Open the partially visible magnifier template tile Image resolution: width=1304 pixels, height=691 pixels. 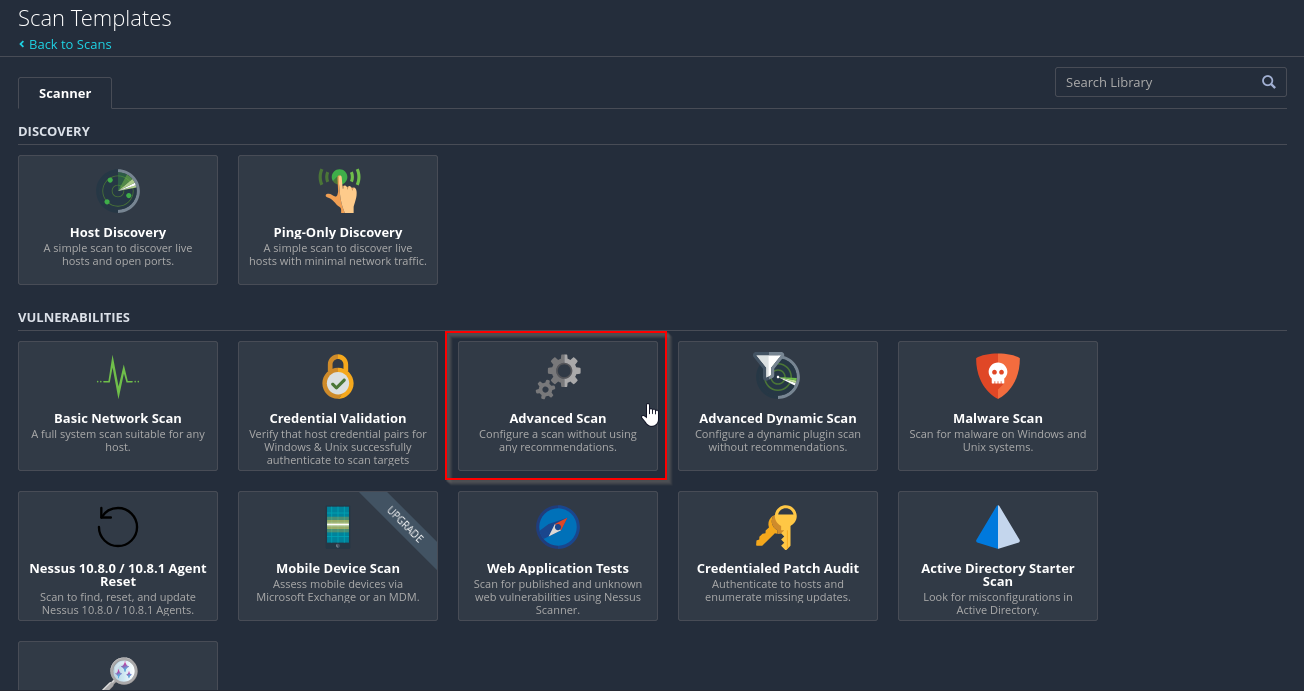[x=118, y=666]
